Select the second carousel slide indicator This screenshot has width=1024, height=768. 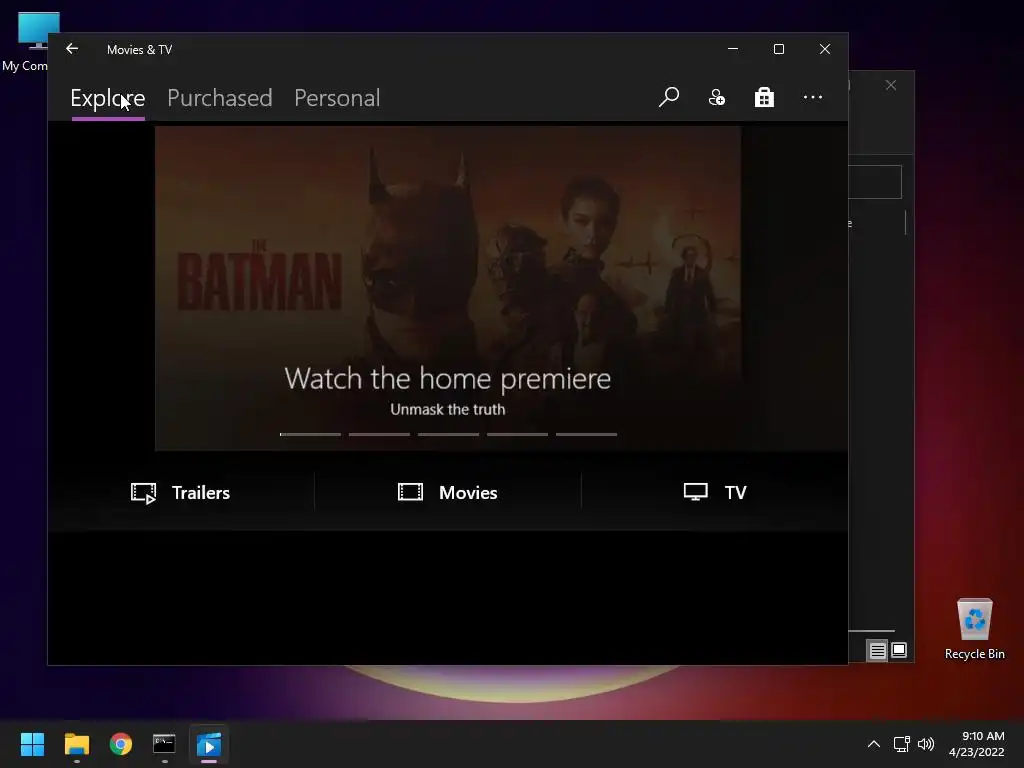coord(379,434)
